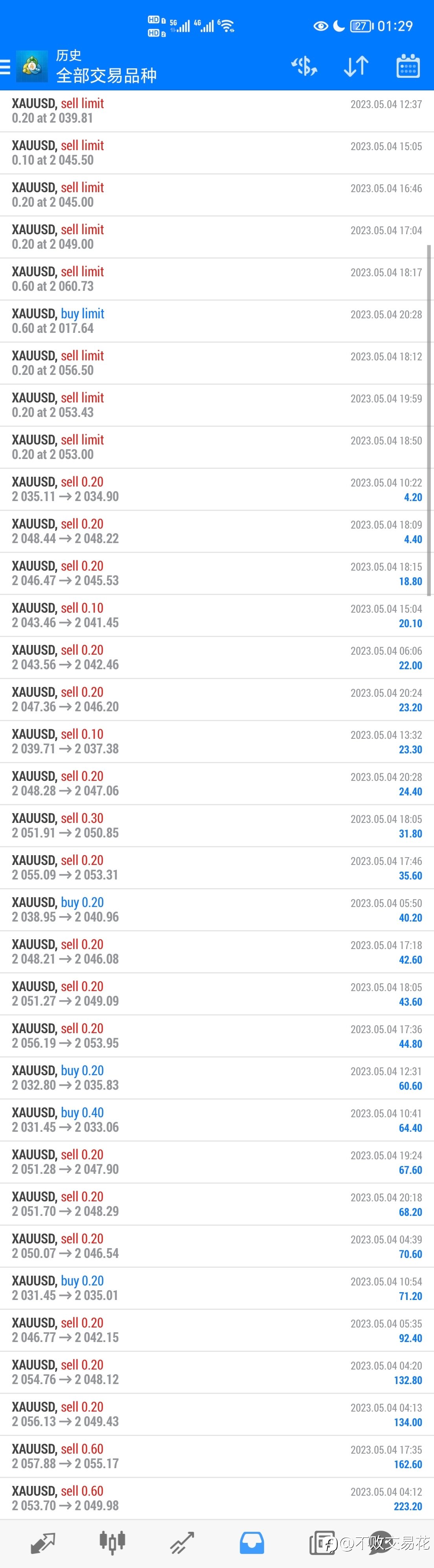Open the buy 0.40 trade at 2 031.45
Viewport: 434px width, 1568px height.
[217, 1119]
